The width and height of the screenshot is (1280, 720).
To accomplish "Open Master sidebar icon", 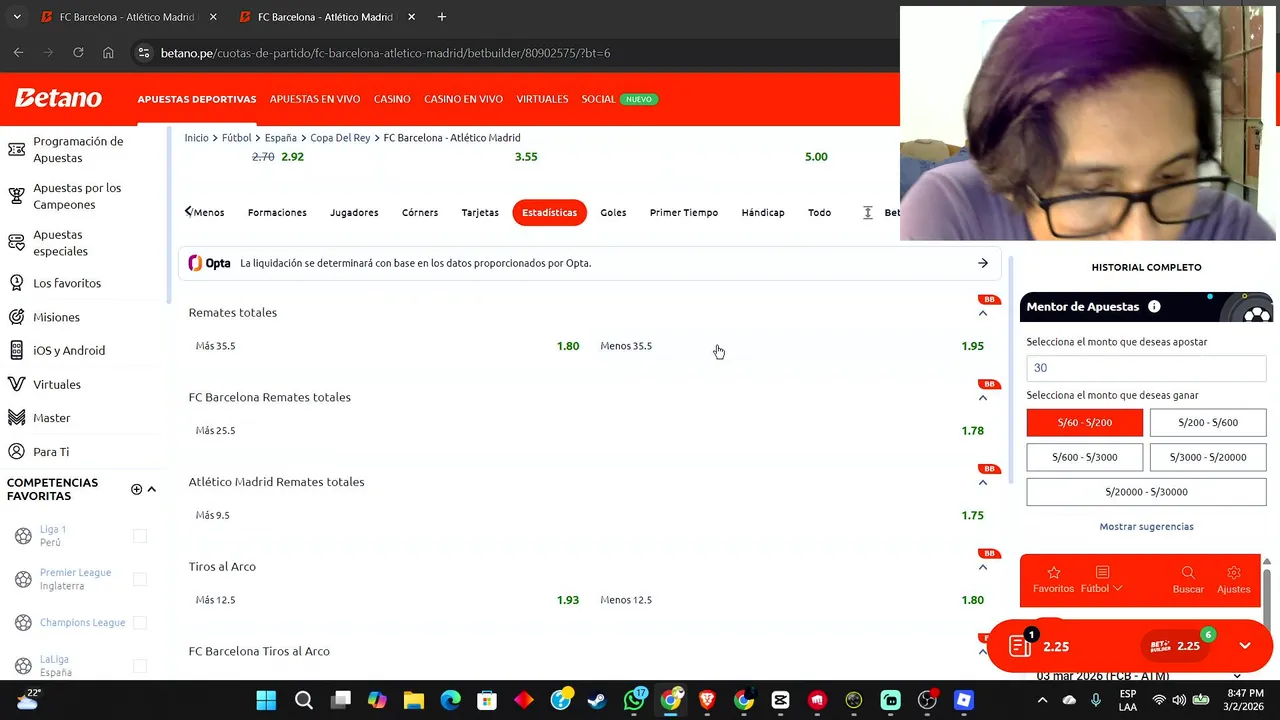I will point(16,418).
